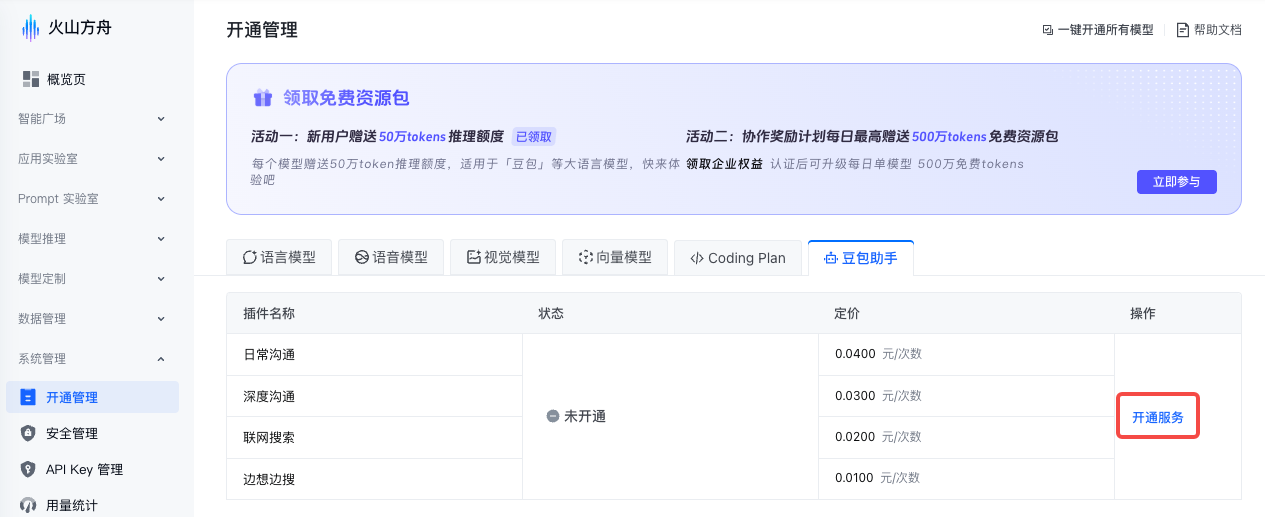The image size is (1265, 517).
Task: Switch to the 语言模型 tab
Action: (279, 258)
